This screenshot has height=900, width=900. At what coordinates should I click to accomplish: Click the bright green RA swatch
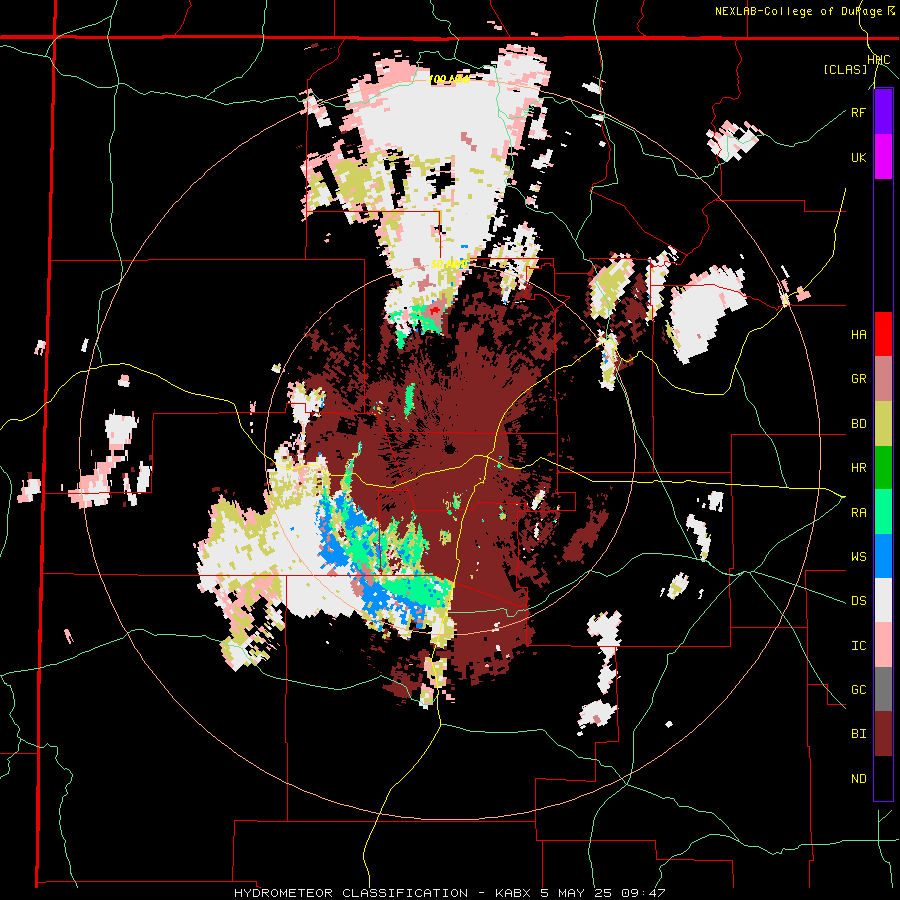pyautogui.click(x=883, y=512)
